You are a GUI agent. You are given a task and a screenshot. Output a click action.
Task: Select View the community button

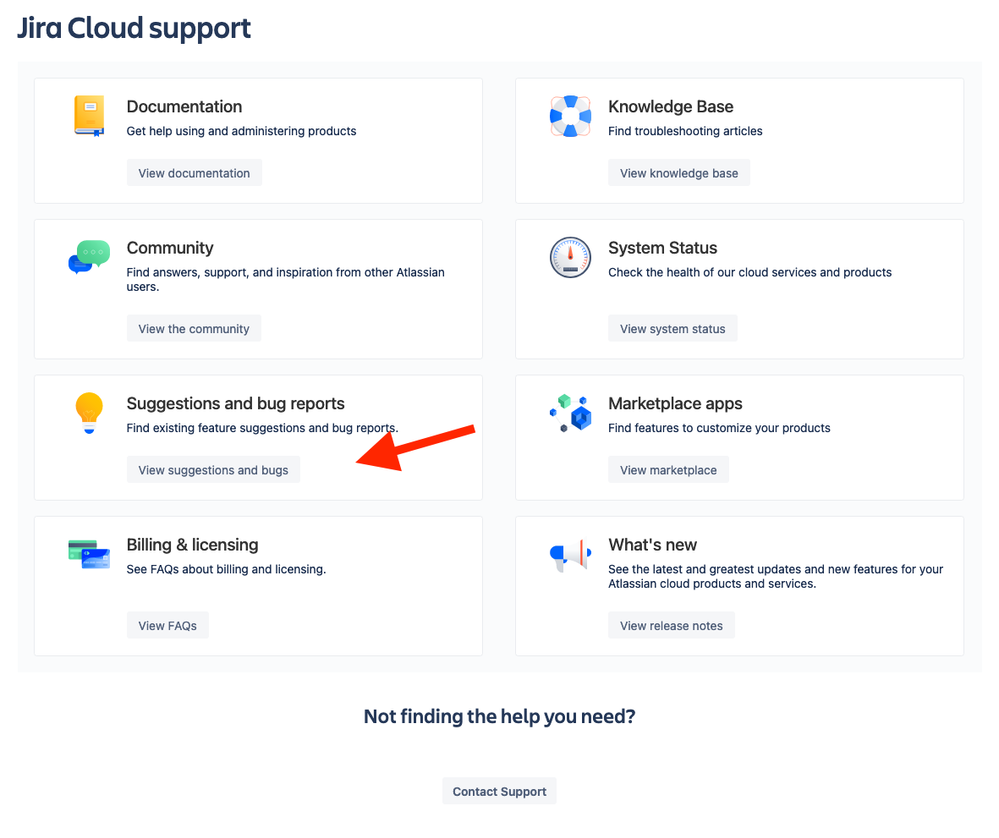point(194,328)
